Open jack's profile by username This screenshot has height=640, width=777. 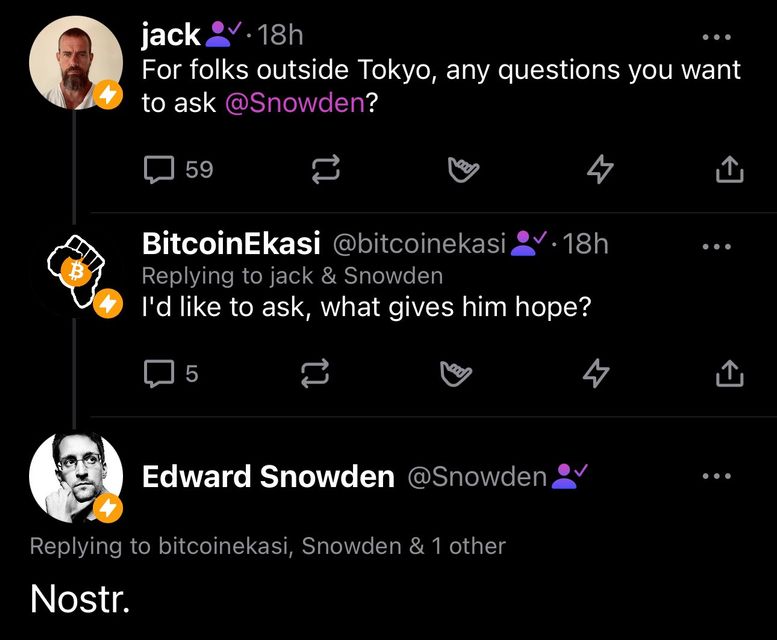[x=171, y=36]
